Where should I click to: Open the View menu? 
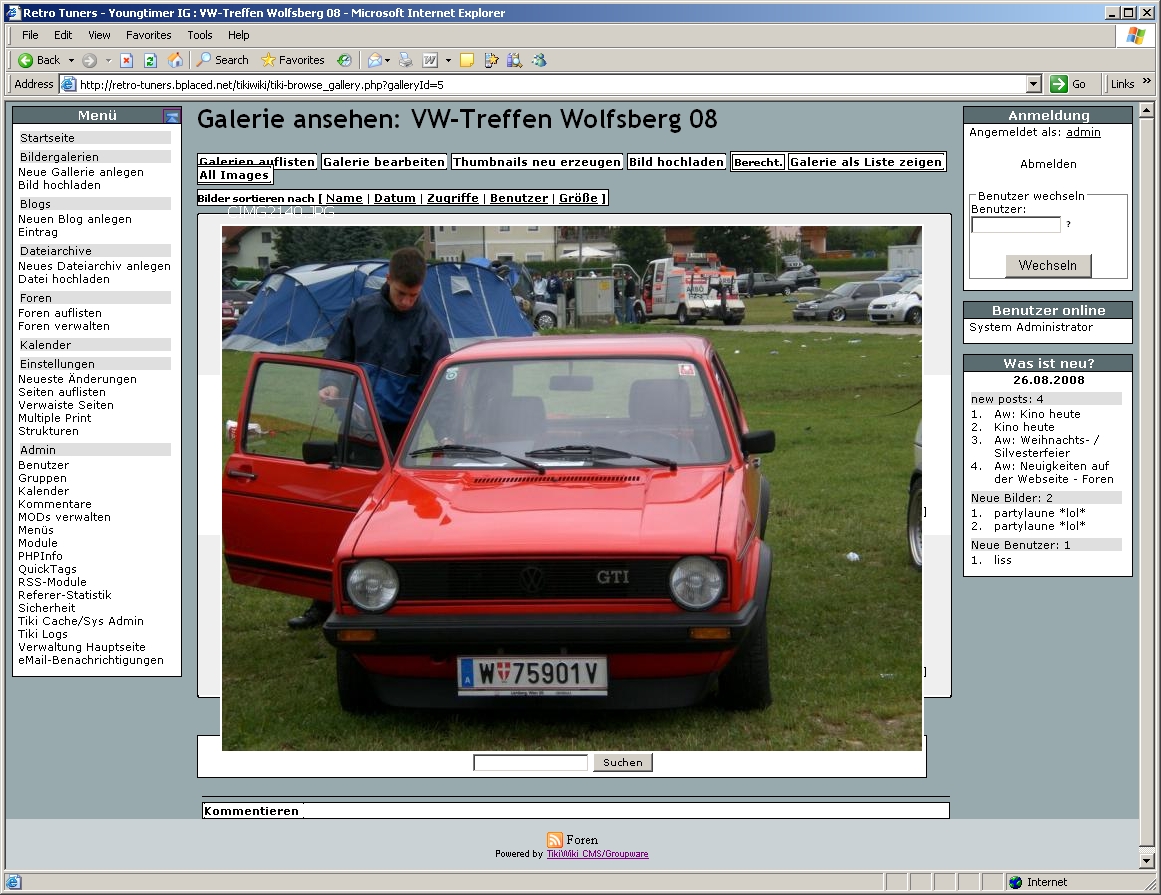(99, 35)
